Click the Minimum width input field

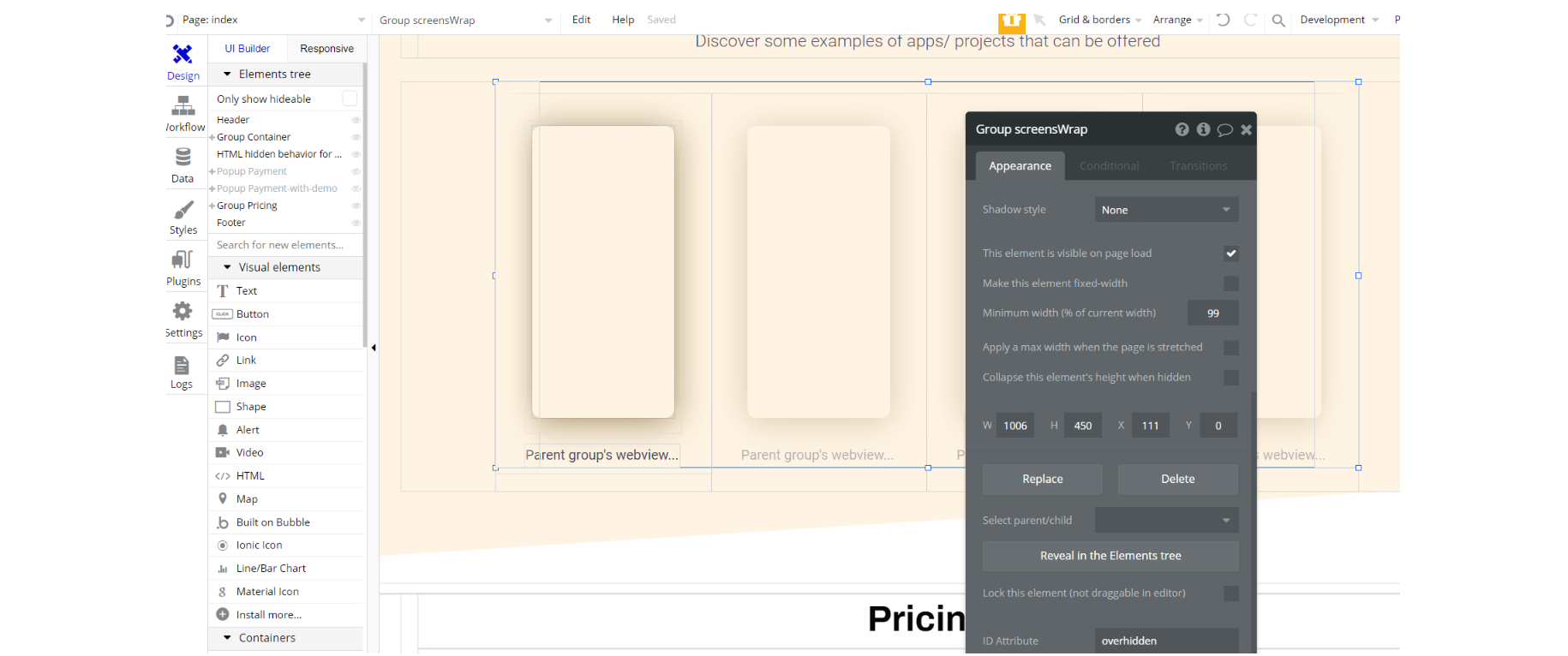click(1212, 313)
